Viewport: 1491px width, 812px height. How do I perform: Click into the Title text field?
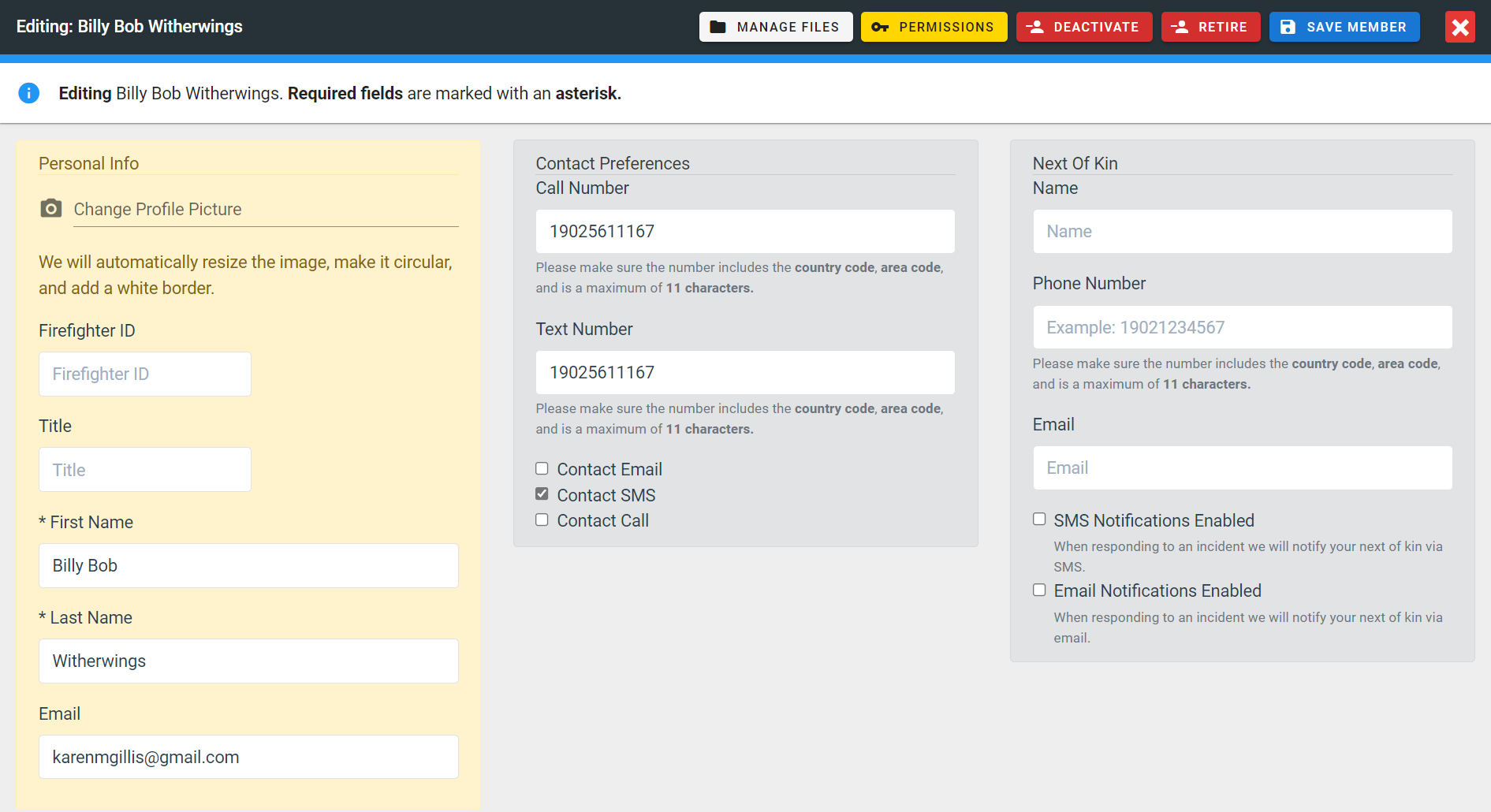coord(145,470)
